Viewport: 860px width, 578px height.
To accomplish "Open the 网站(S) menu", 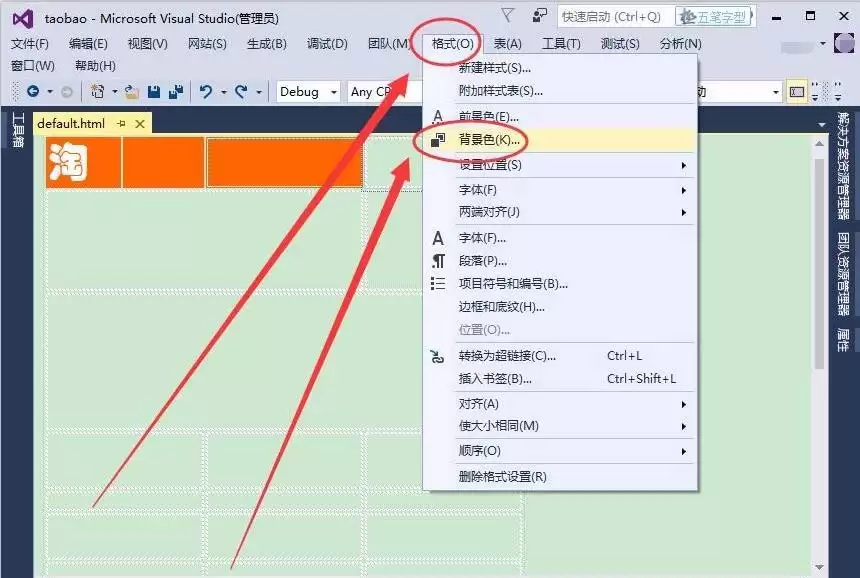I will (207, 44).
